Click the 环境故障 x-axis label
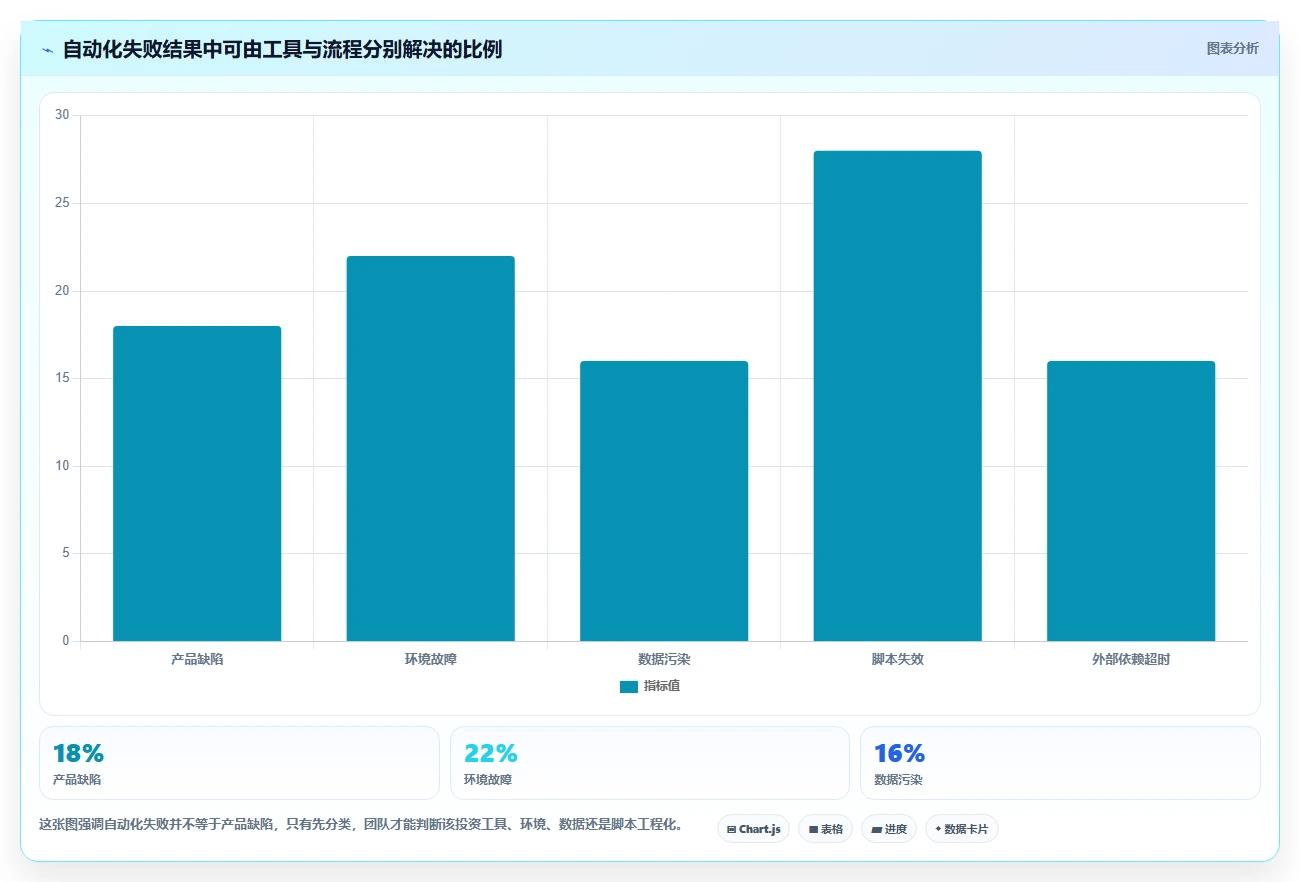1300x882 pixels. pos(430,660)
